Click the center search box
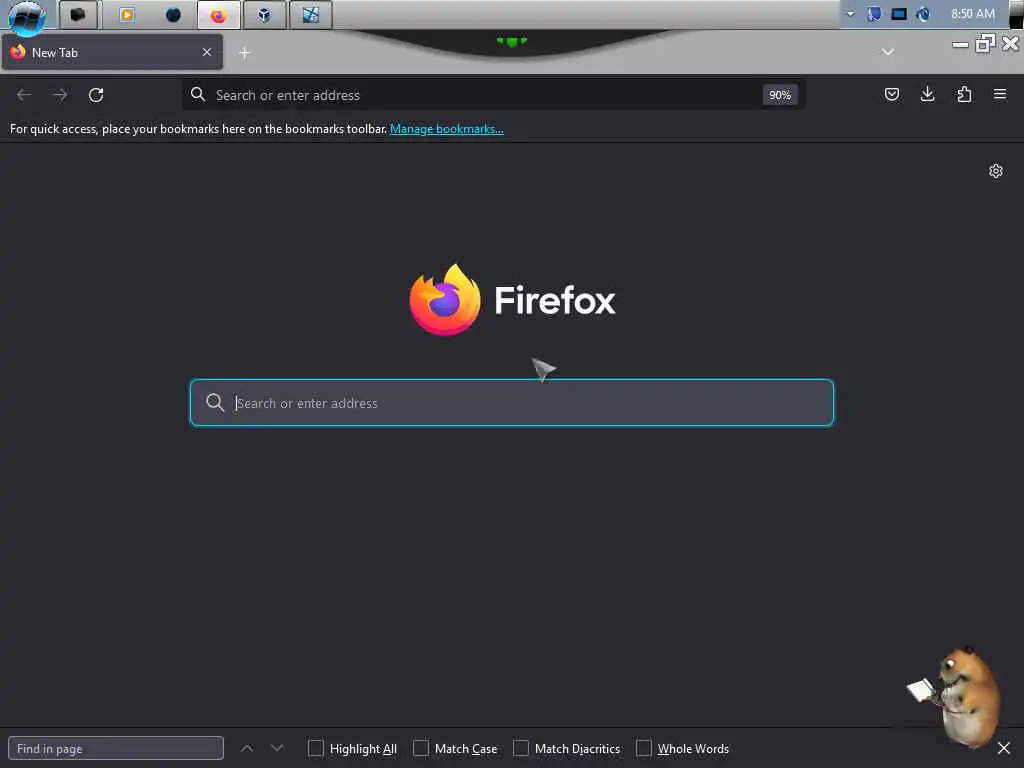The height and width of the screenshot is (768, 1024). tap(512, 403)
